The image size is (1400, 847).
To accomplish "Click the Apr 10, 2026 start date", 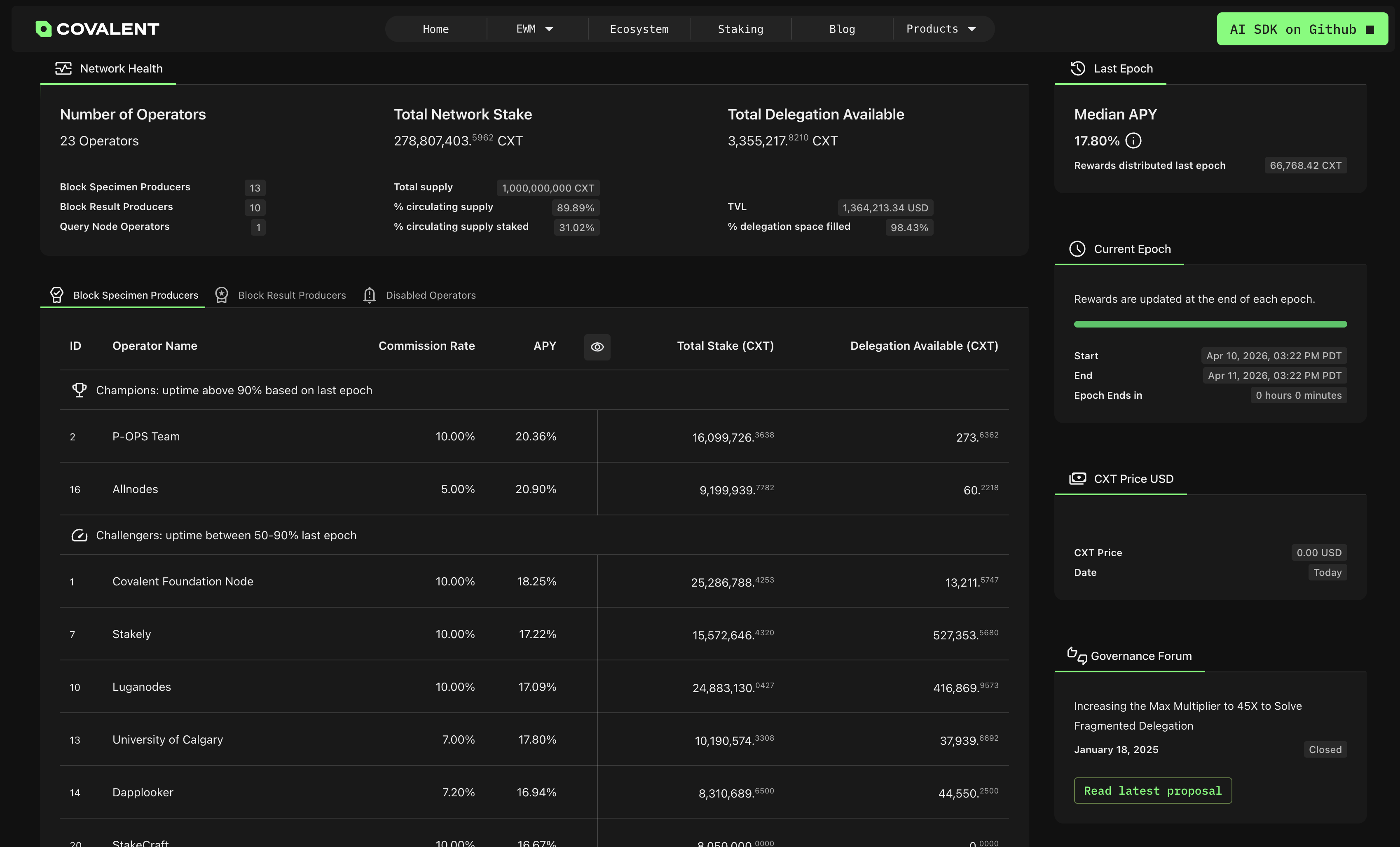I will [1273, 356].
